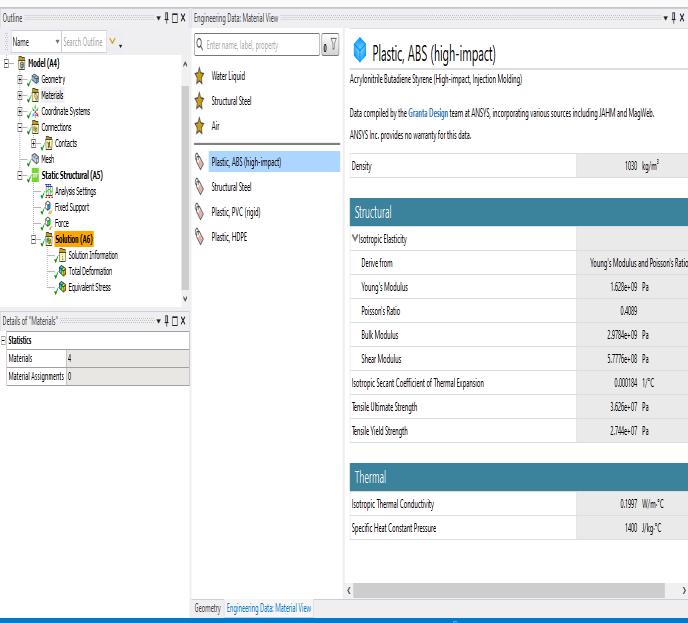Screen dimensions: 688x623
Task: Click the Total Deformation result icon
Action: click(x=62, y=271)
